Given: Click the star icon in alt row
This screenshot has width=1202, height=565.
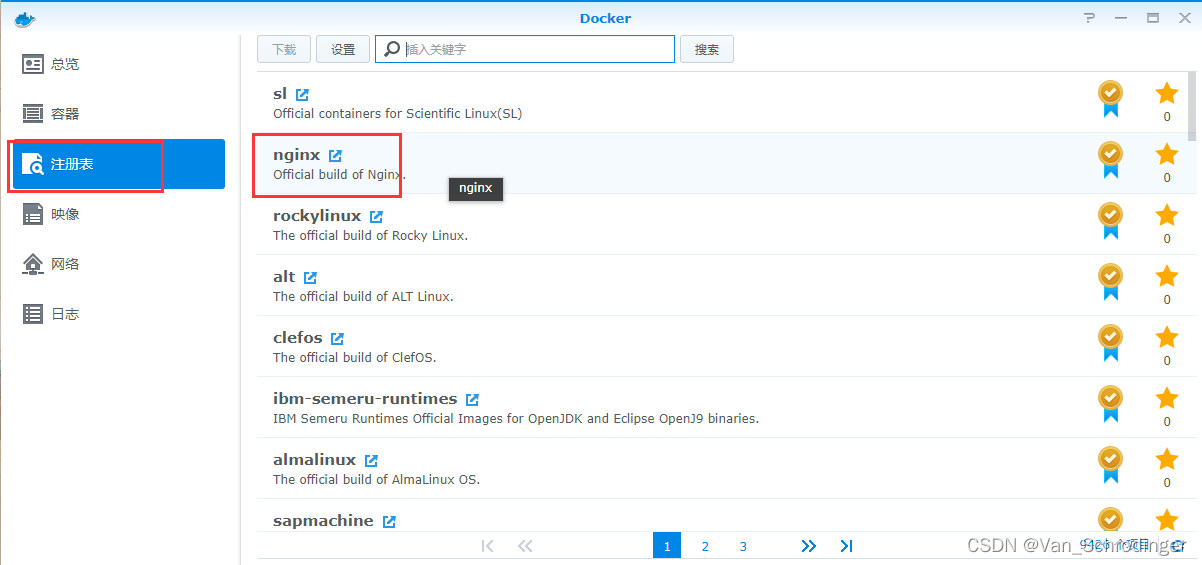Looking at the screenshot, I should coord(1167,277).
